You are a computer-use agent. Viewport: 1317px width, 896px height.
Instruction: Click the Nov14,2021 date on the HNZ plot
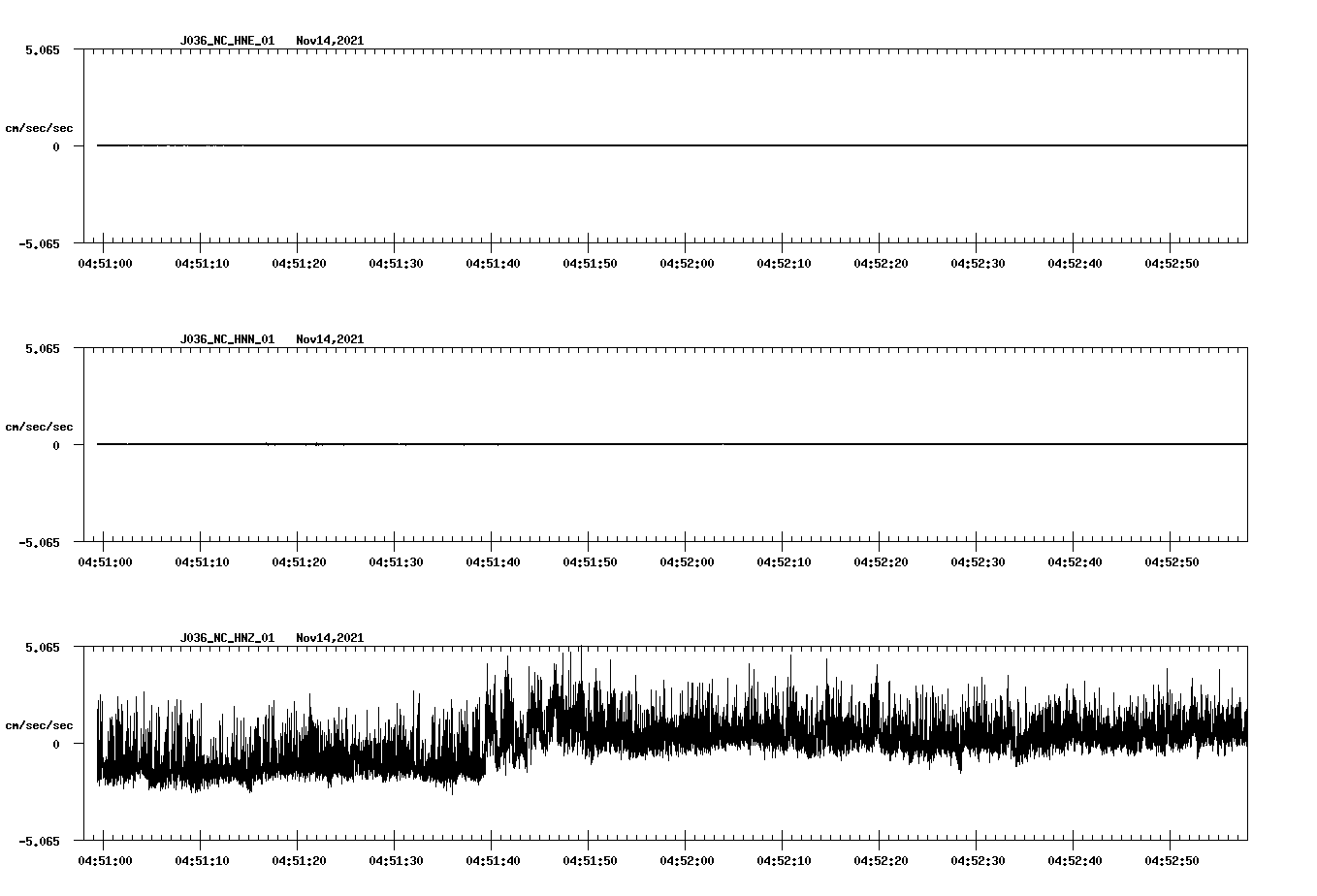(330, 638)
